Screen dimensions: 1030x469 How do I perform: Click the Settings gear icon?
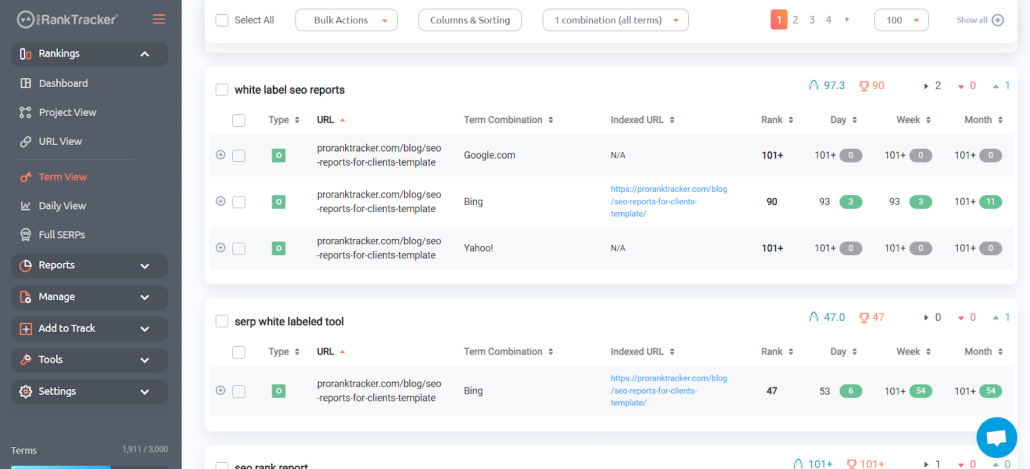coord(26,391)
